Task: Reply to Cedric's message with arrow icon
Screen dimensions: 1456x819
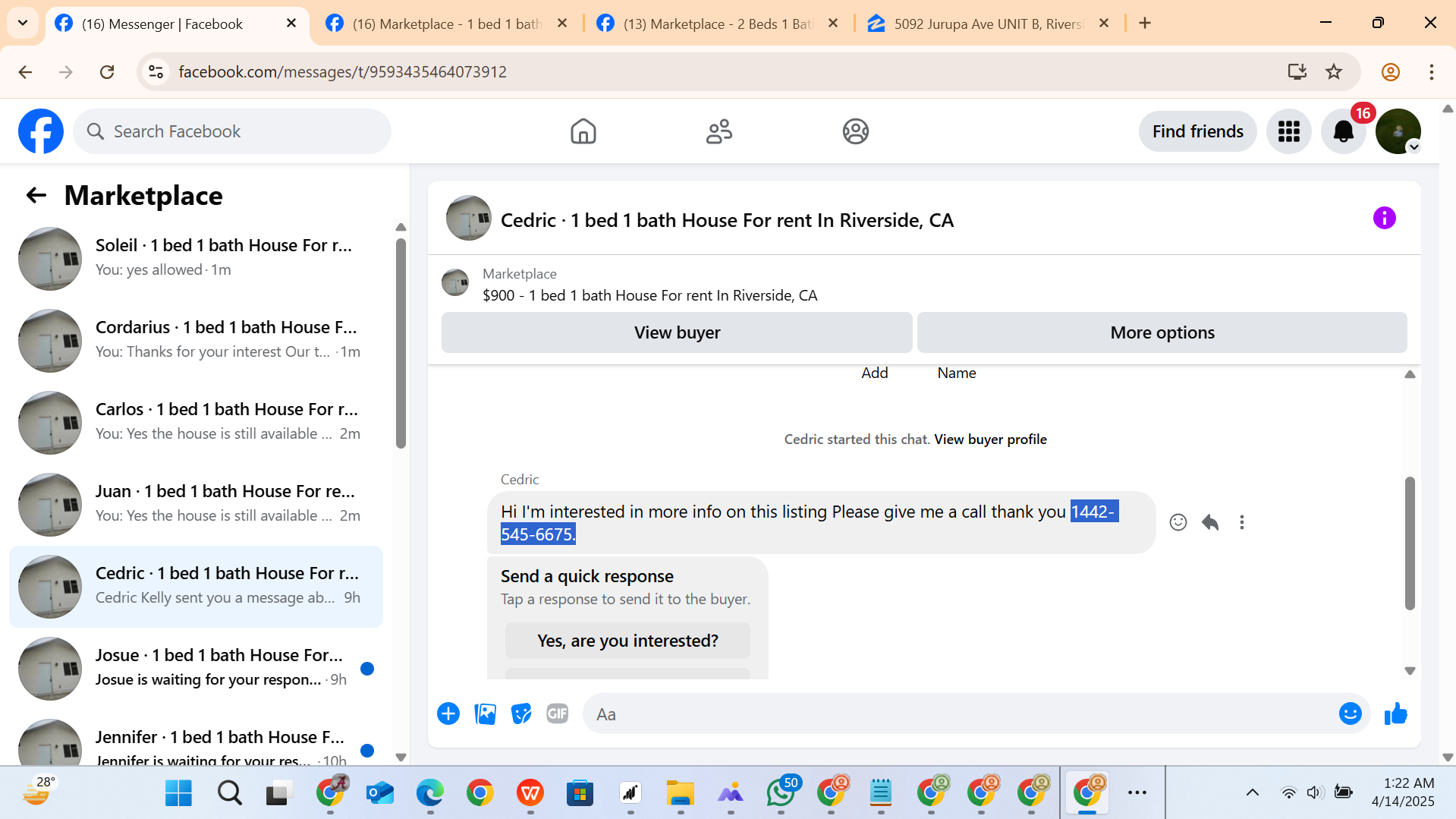Action: [1210, 522]
